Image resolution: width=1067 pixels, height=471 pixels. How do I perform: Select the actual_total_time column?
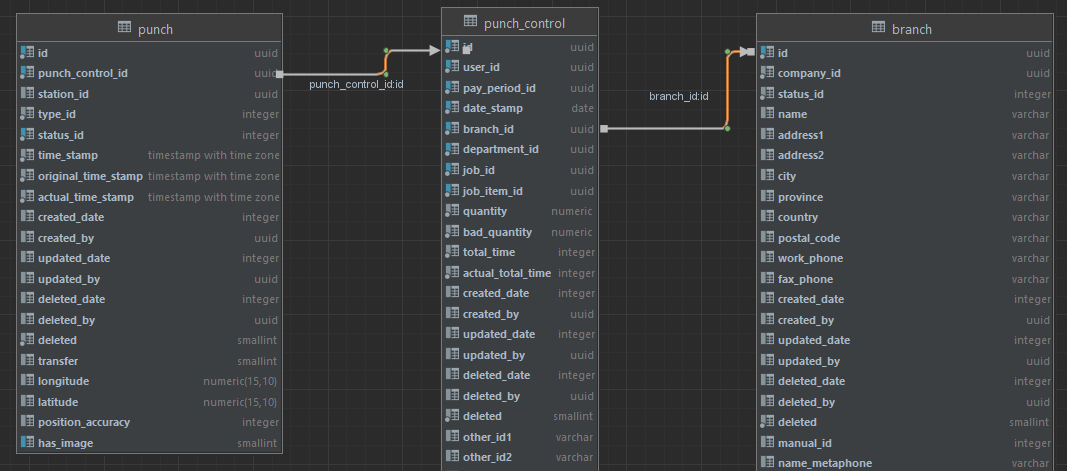(506, 273)
